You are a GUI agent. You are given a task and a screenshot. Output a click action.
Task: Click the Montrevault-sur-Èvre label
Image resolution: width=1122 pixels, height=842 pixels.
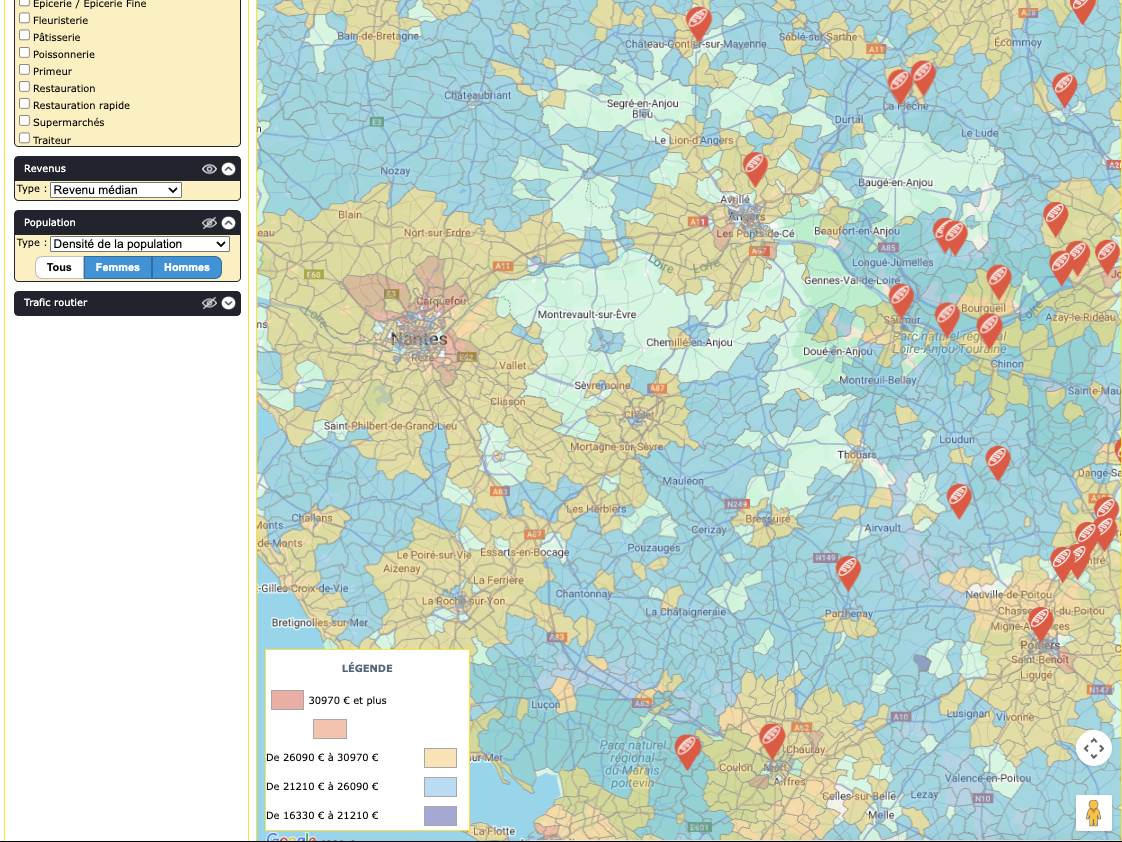coord(587,314)
